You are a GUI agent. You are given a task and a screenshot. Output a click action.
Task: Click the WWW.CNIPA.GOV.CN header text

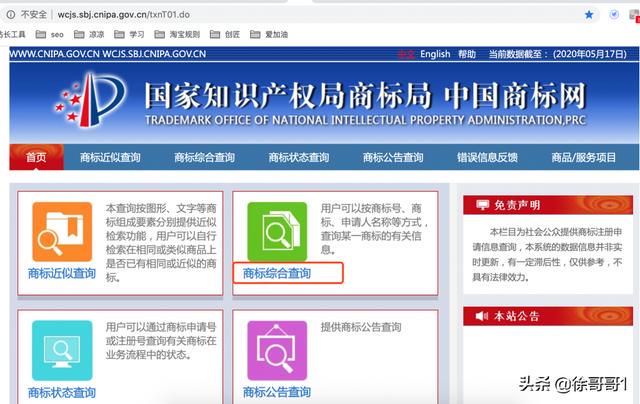pos(54,54)
